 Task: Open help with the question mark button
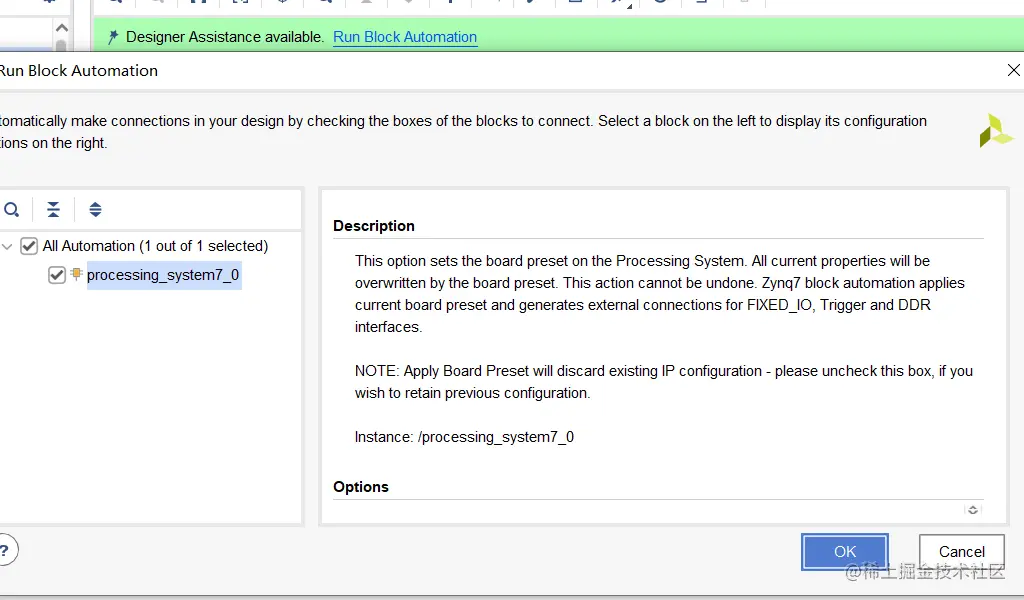pyautogui.click(x=5, y=550)
